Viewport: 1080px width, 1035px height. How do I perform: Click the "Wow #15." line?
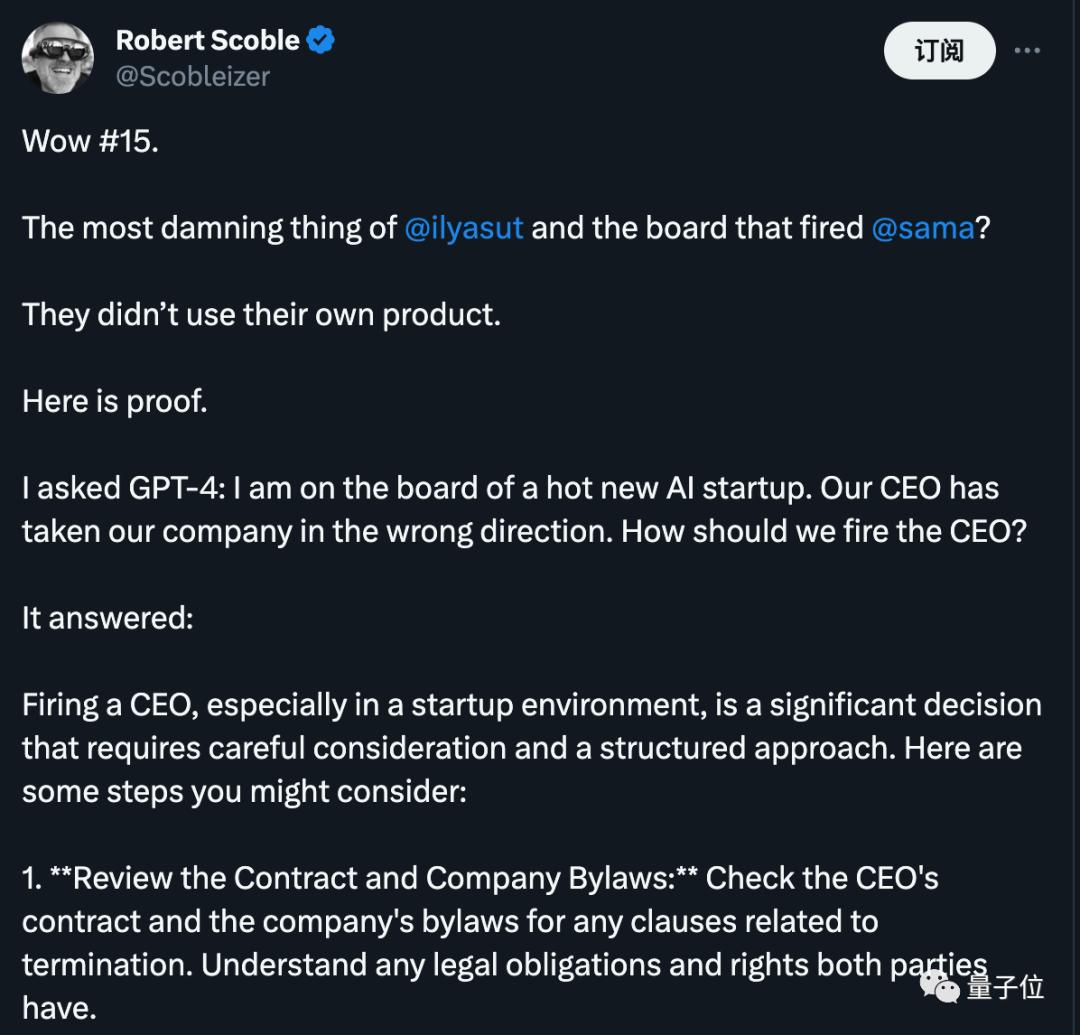[x=90, y=141]
